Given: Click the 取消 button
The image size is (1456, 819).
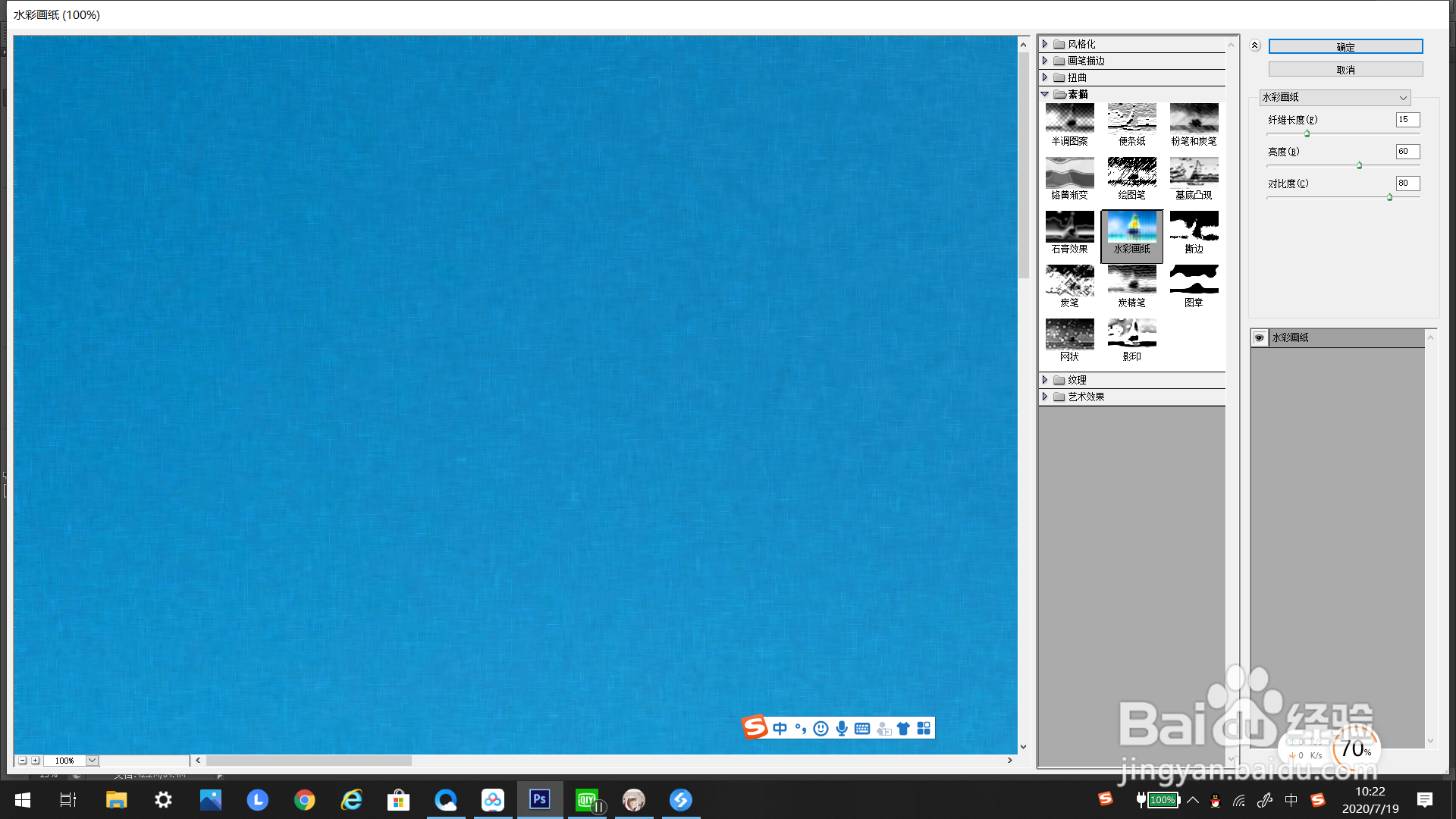Looking at the screenshot, I should point(1345,70).
